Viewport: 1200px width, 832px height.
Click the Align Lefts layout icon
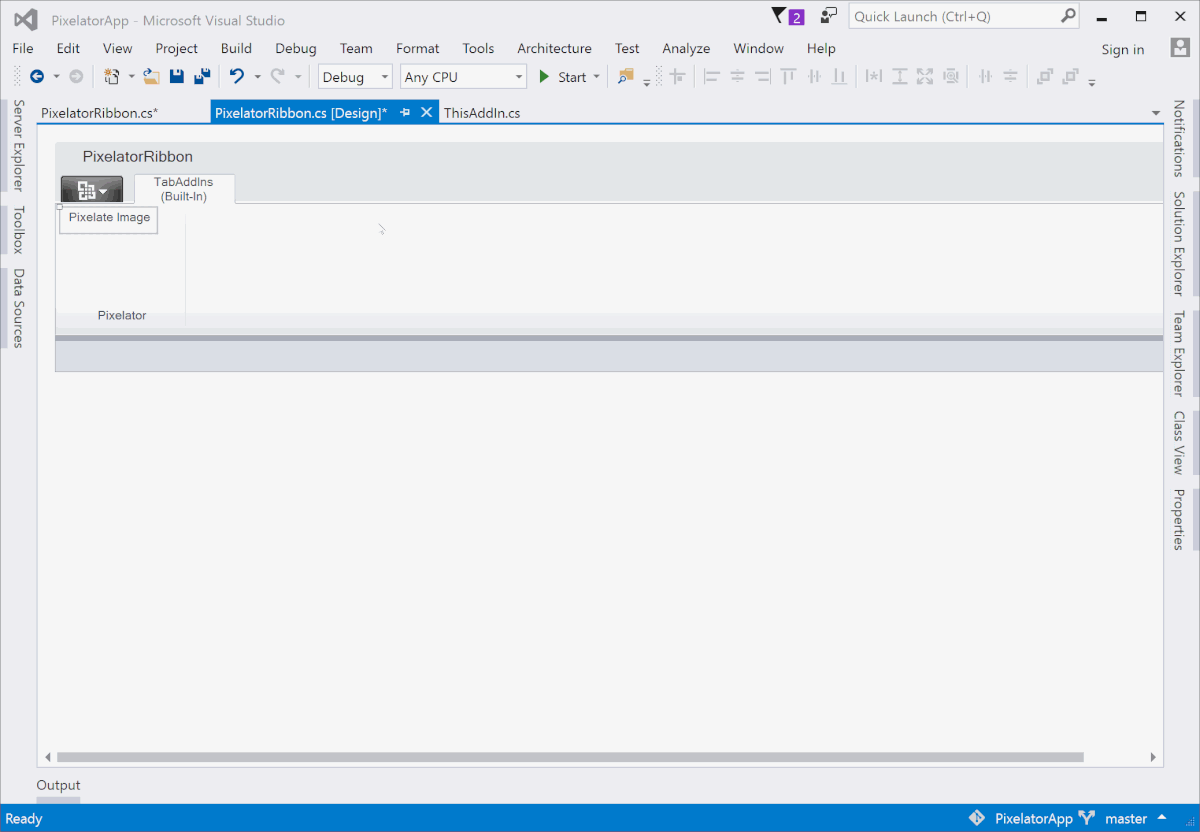pos(712,77)
